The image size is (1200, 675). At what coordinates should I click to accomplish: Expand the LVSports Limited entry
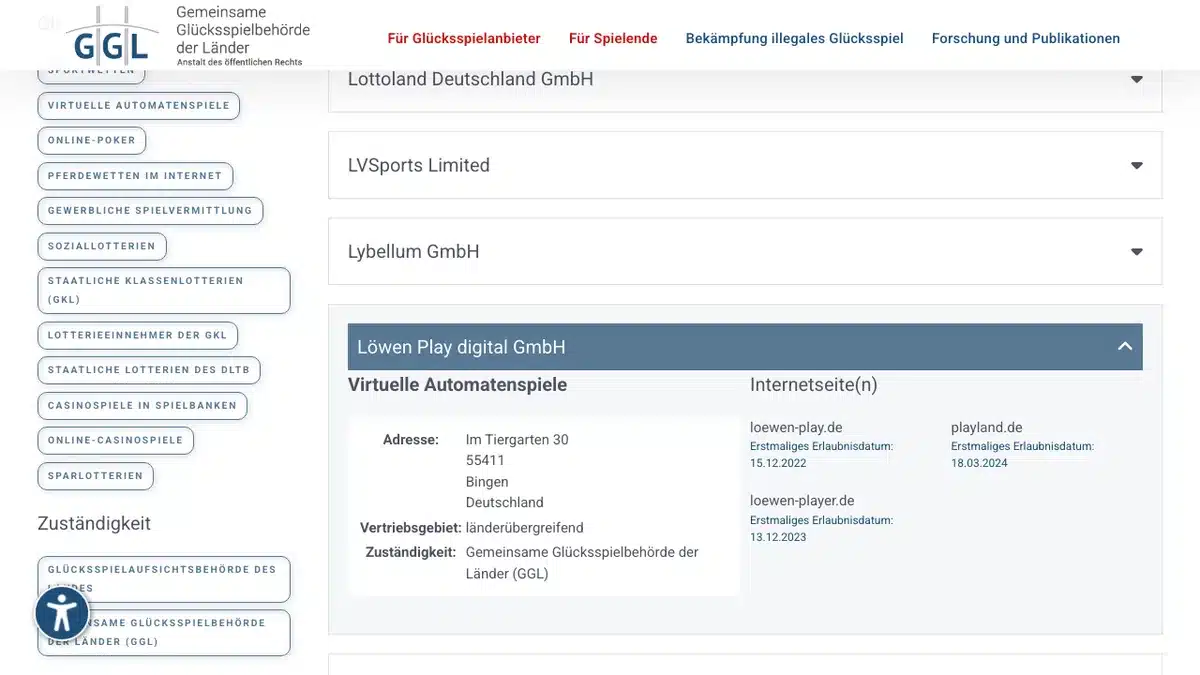point(745,165)
